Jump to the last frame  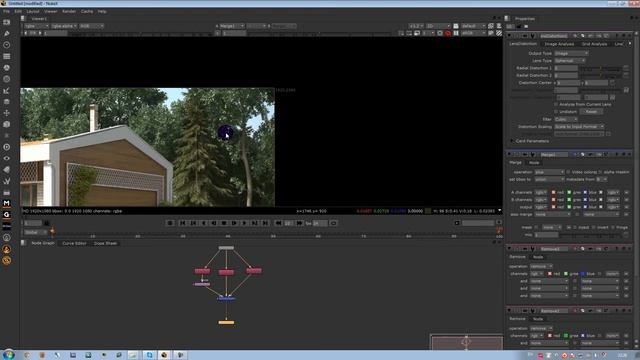point(265,223)
